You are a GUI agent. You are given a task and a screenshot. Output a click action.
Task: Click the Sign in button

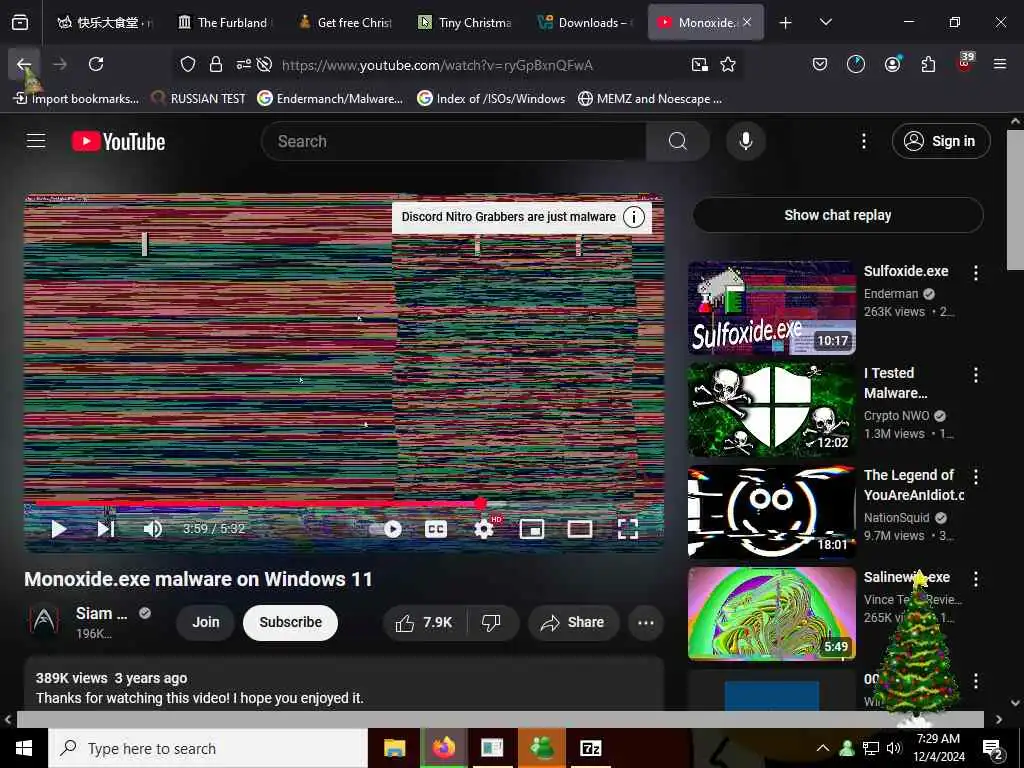(x=940, y=141)
